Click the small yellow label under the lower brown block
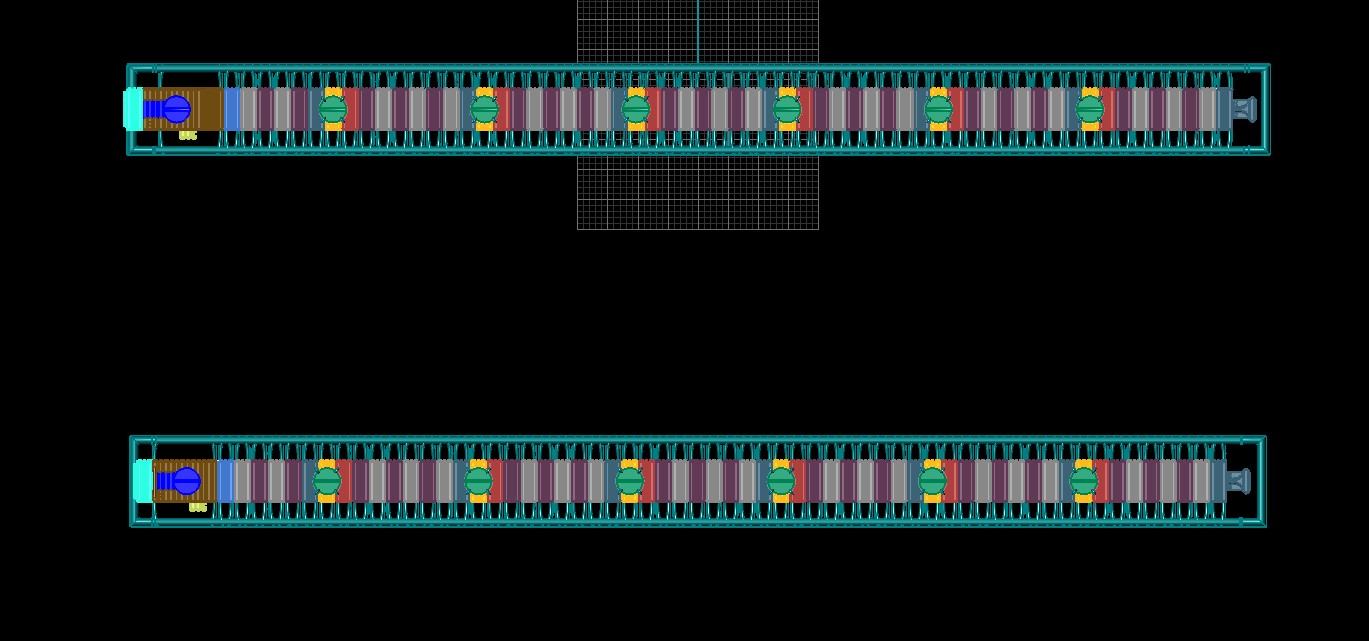 coord(198,507)
